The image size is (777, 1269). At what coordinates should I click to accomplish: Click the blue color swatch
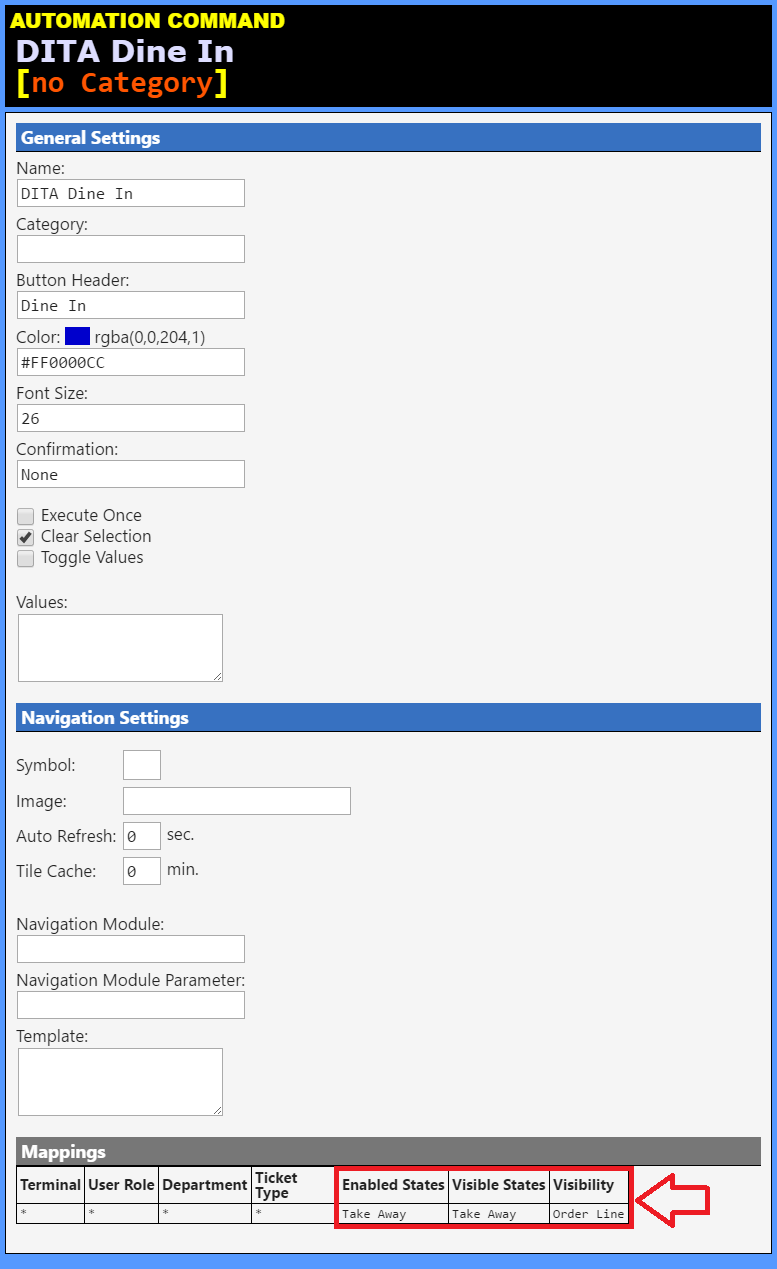point(77,337)
